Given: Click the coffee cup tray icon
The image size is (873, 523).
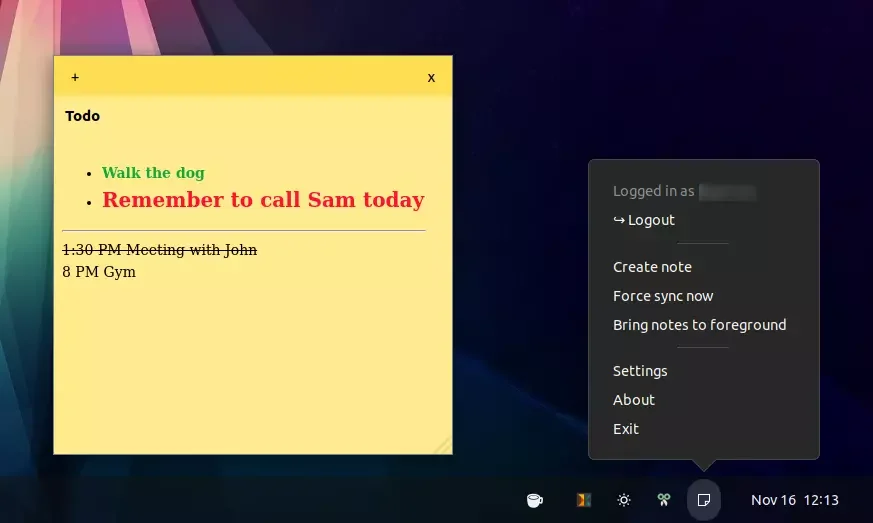Looking at the screenshot, I should point(534,500).
